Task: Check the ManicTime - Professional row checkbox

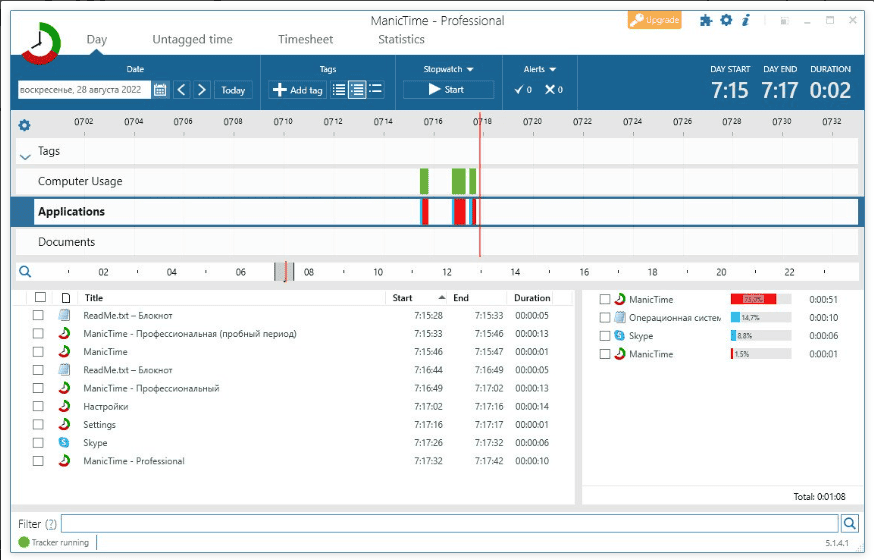Action: click(38, 461)
